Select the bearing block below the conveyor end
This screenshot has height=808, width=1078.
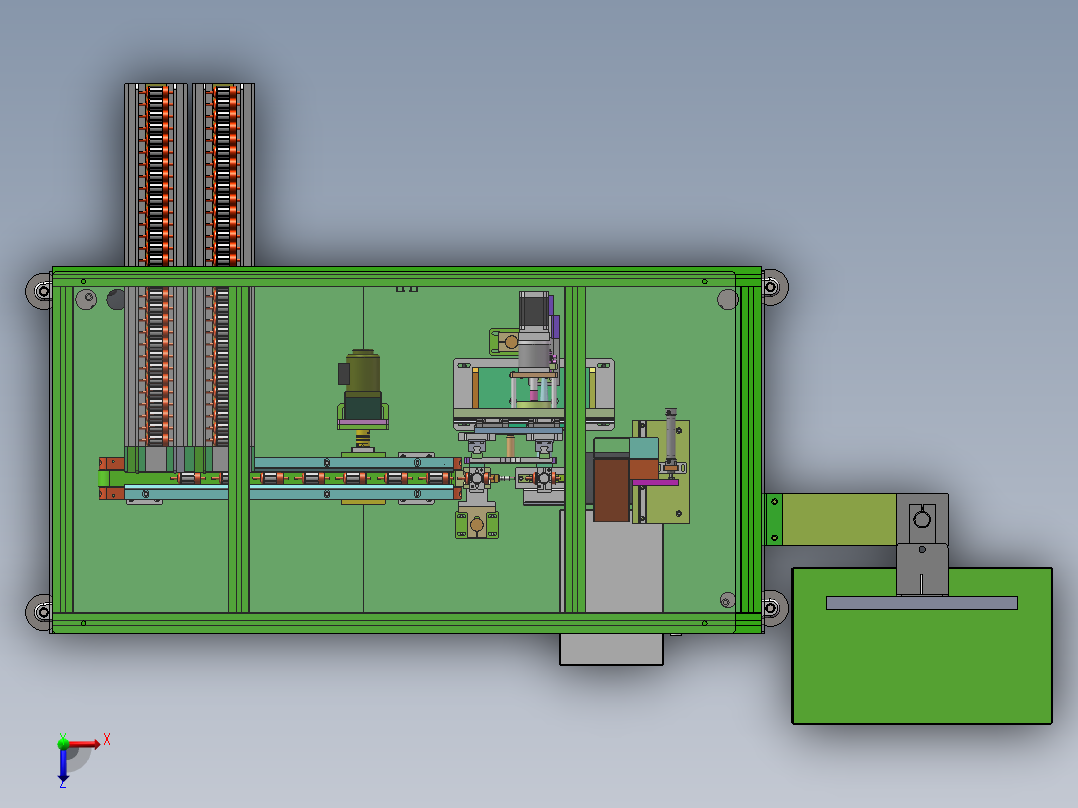tap(476, 525)
